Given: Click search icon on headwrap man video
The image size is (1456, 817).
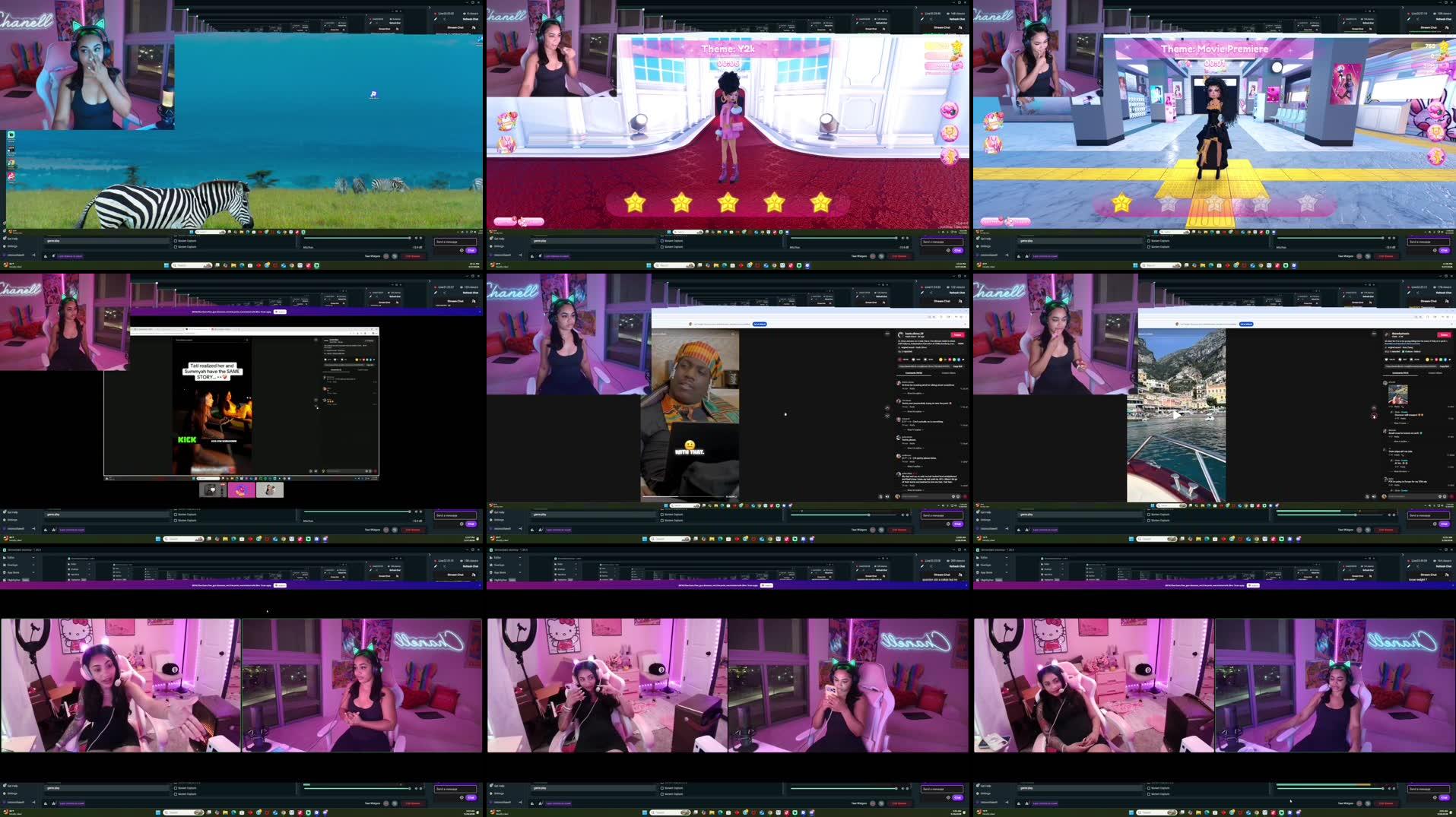Looking at the screenshot, I should tap(733, 334).
